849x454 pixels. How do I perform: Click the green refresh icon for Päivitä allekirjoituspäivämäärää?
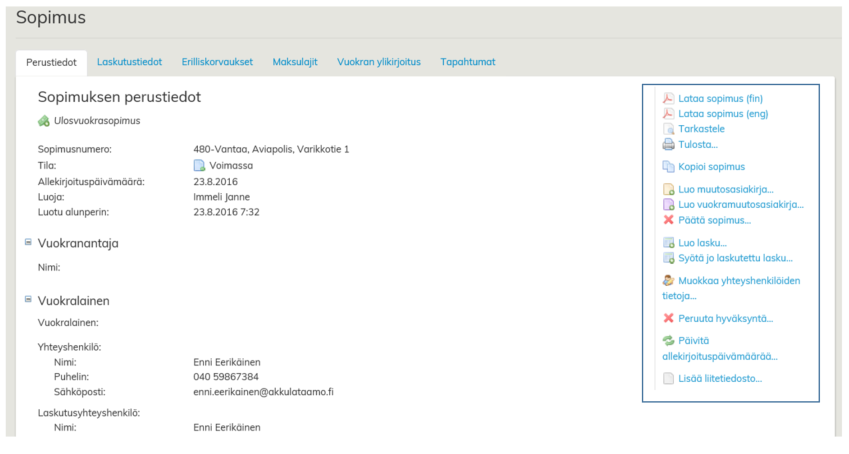668,341
